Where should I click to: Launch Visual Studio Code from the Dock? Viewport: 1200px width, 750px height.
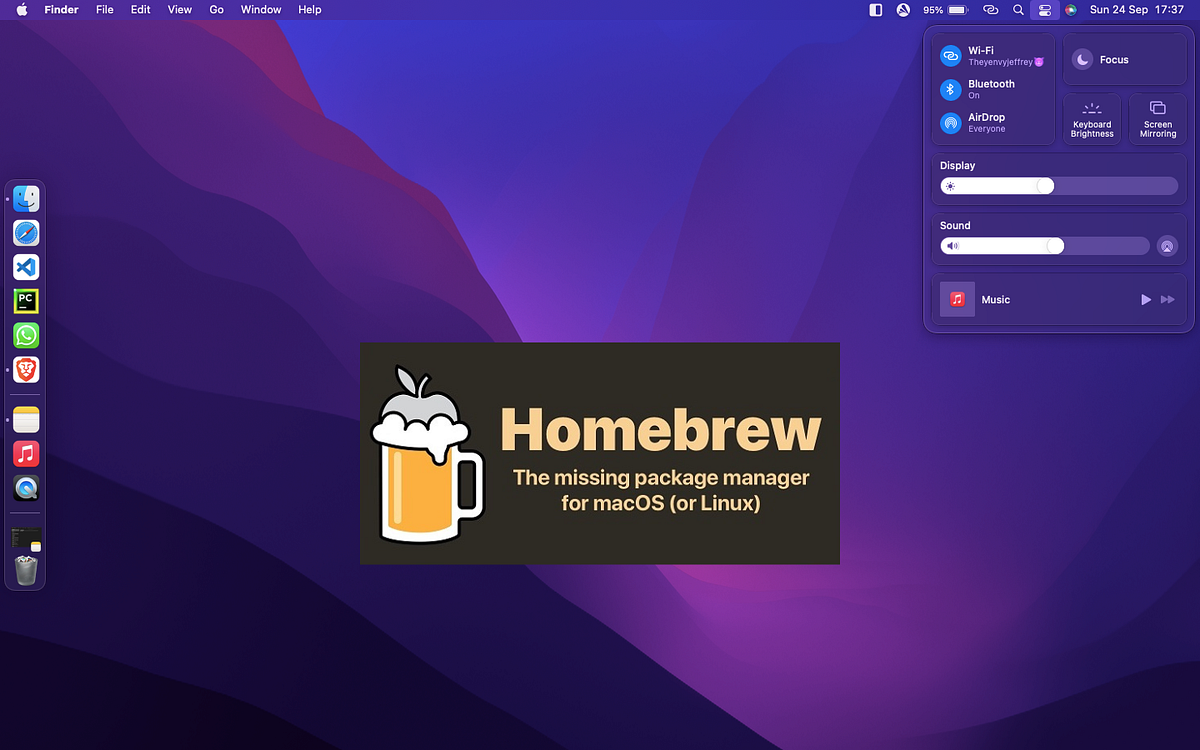(25, 266)
